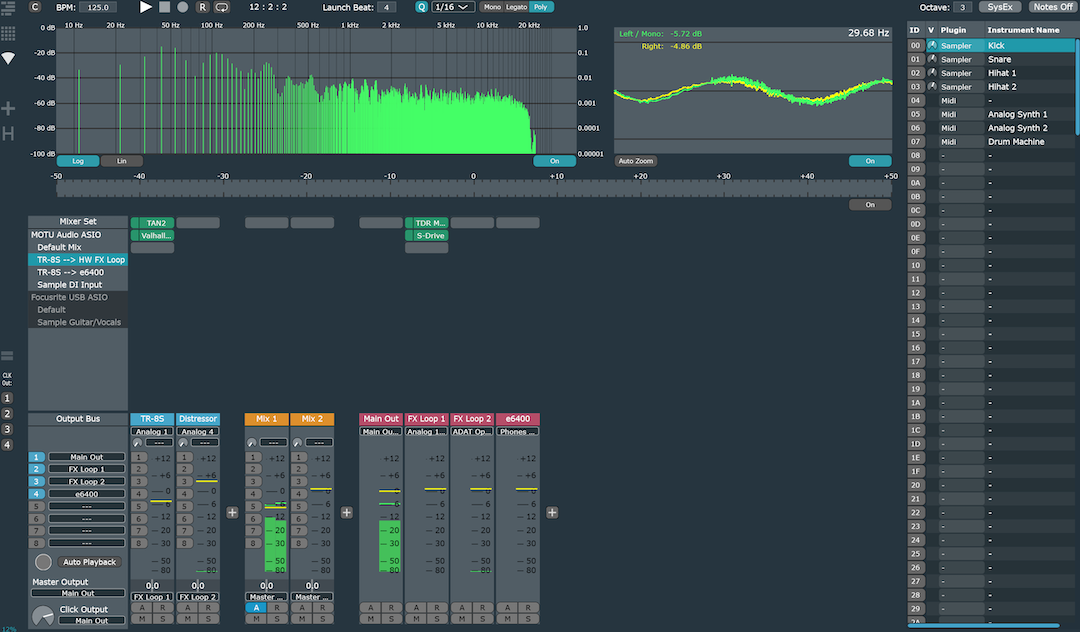The image size is (1080, 632).
Task: Click the Stop transport button
Action: 163,7
